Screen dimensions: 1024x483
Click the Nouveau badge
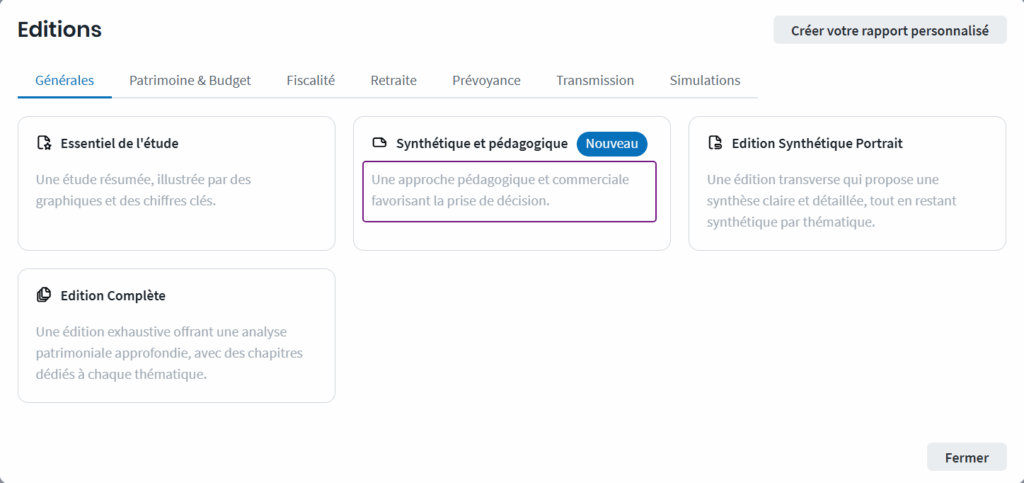(612, 144)
